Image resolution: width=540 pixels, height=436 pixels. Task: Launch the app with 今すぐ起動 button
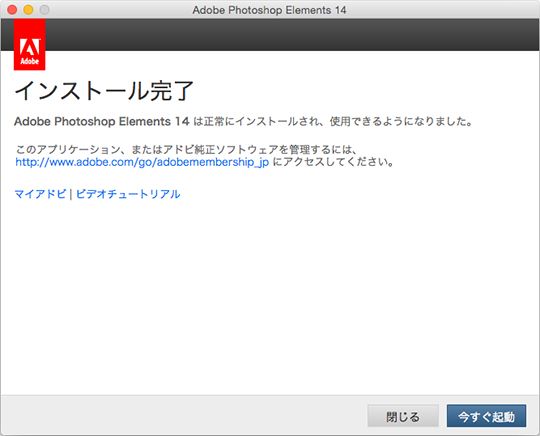pyautogui.click(x=486, y=416)
